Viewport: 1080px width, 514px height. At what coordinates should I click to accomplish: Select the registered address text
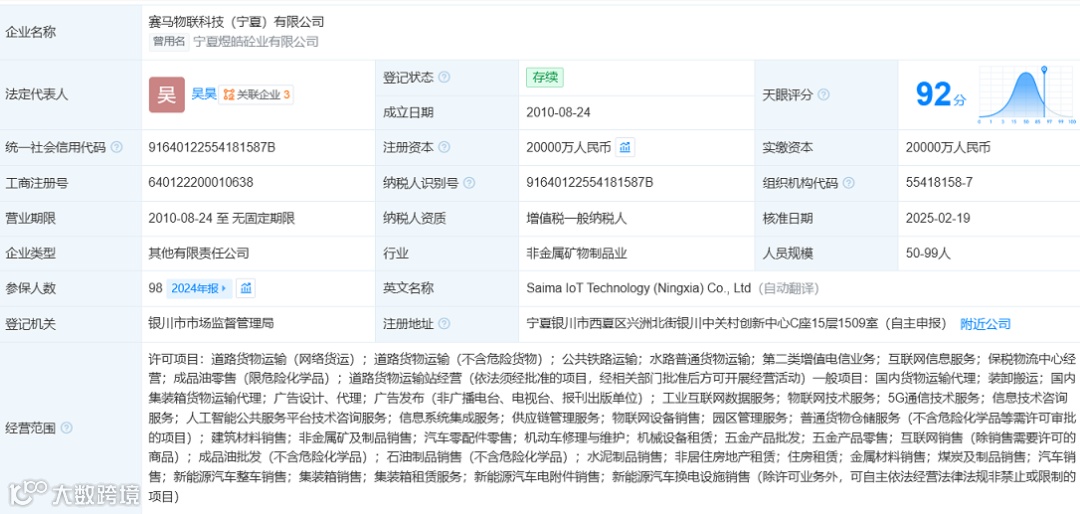738,324
